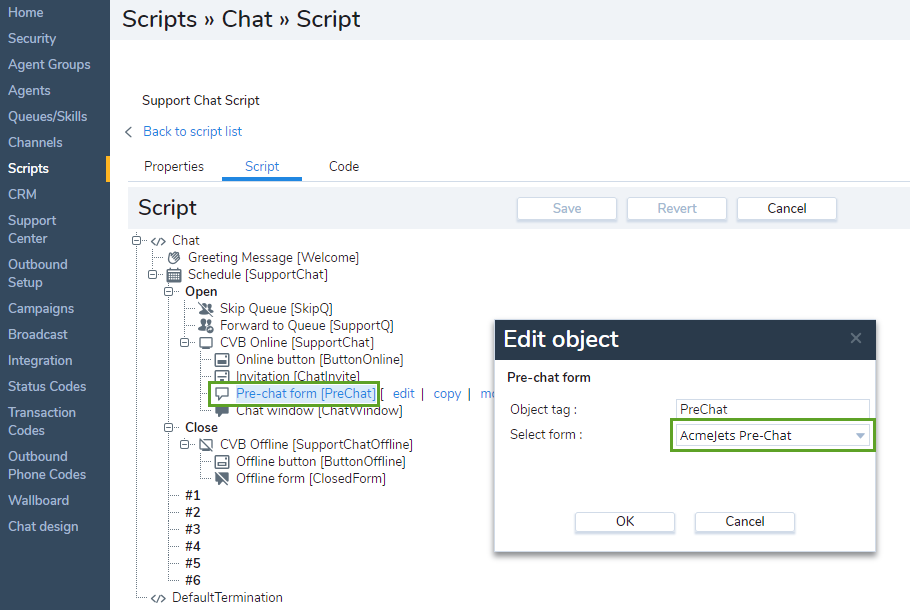Collapse the Schedule [SupportChat] node
Image resolution: width=910 pixels, height=610 pixels.
[x=152, y=275]
